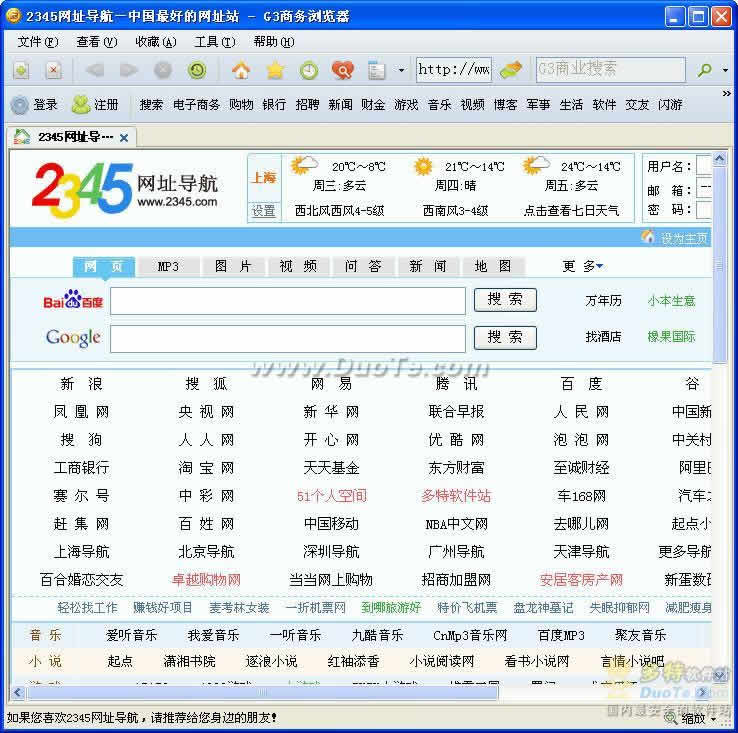Screen dimensions: 738x733
Task: Select the 图片 search tab
Action: pyautogui.click(x=233, y=266)
